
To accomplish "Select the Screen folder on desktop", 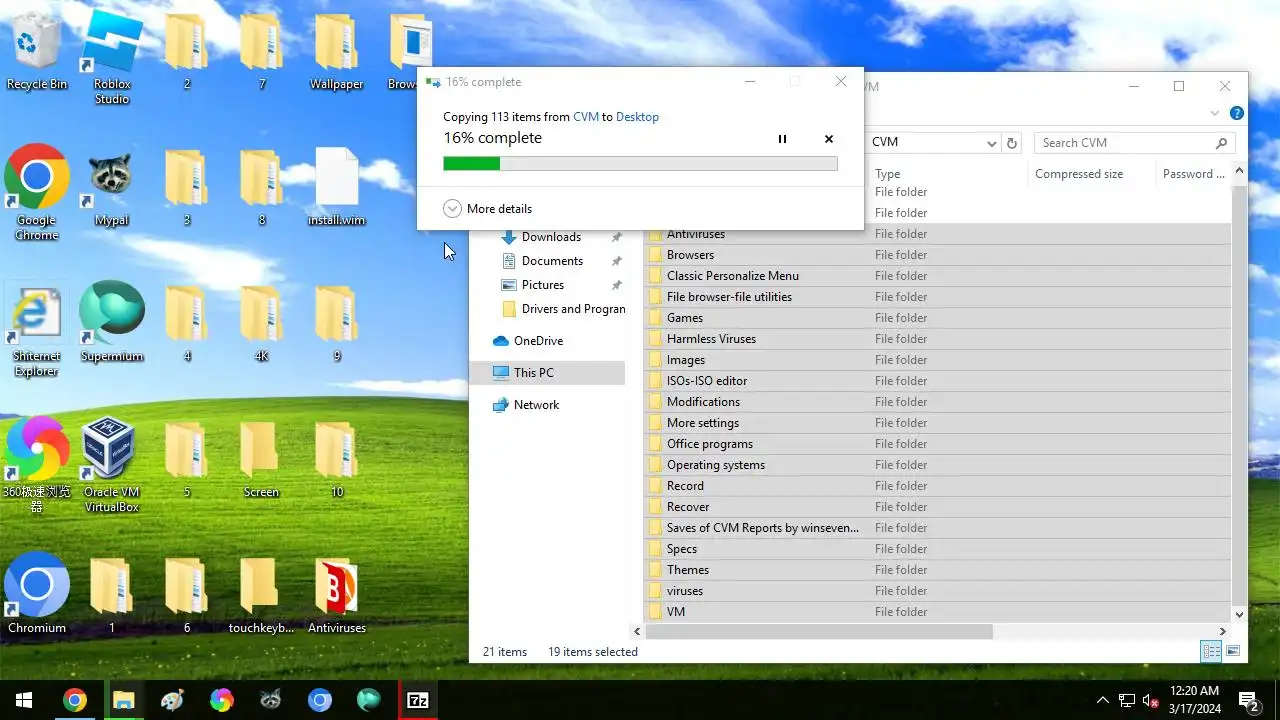I will (262, 458).
